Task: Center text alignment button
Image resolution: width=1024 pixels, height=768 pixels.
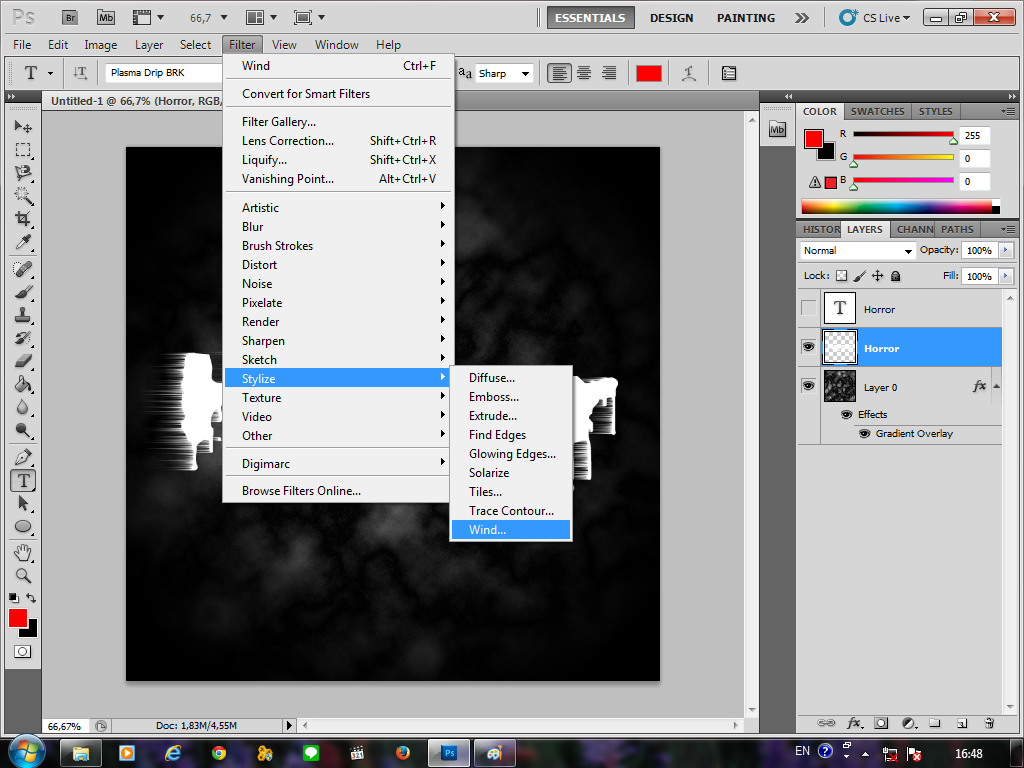Action: (584, 73)
